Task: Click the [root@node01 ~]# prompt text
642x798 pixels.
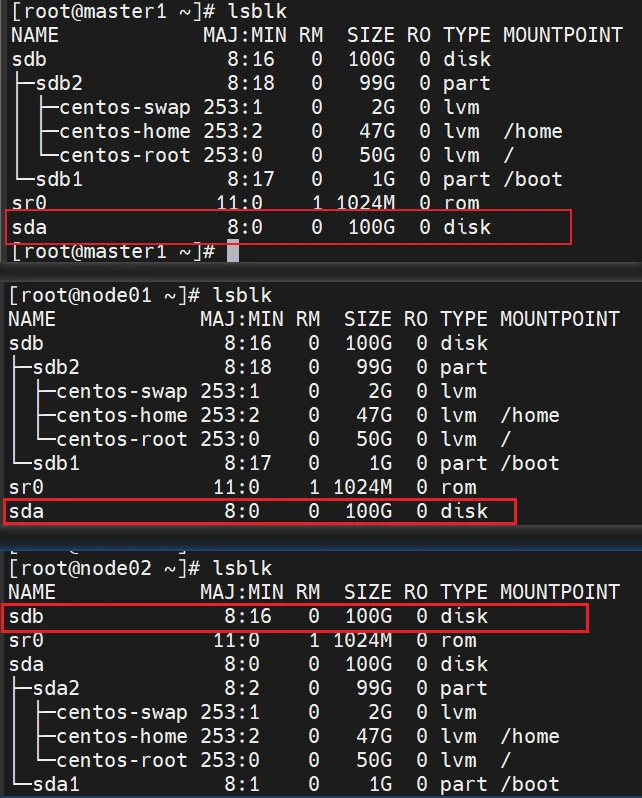Action: pos(100,295)
